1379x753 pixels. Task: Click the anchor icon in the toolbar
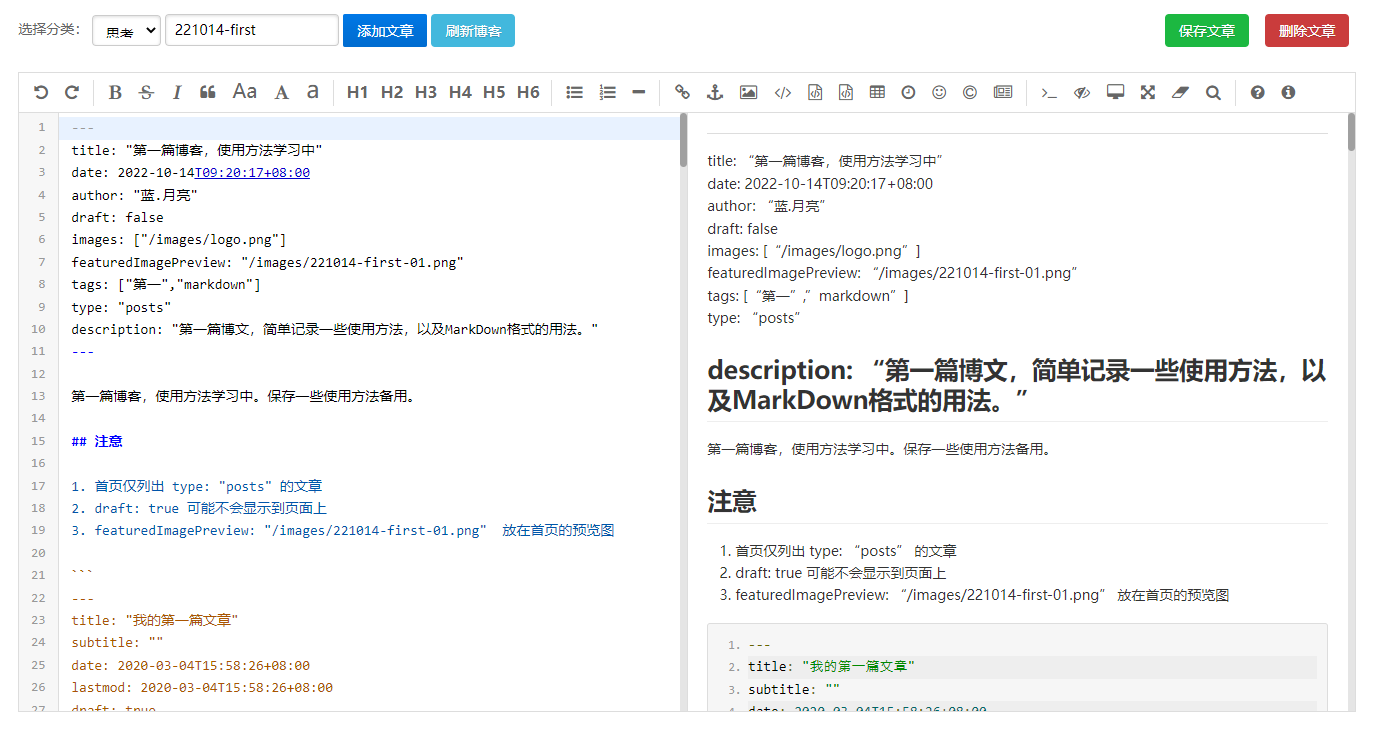pyautogui.click(x=714, y=92)
